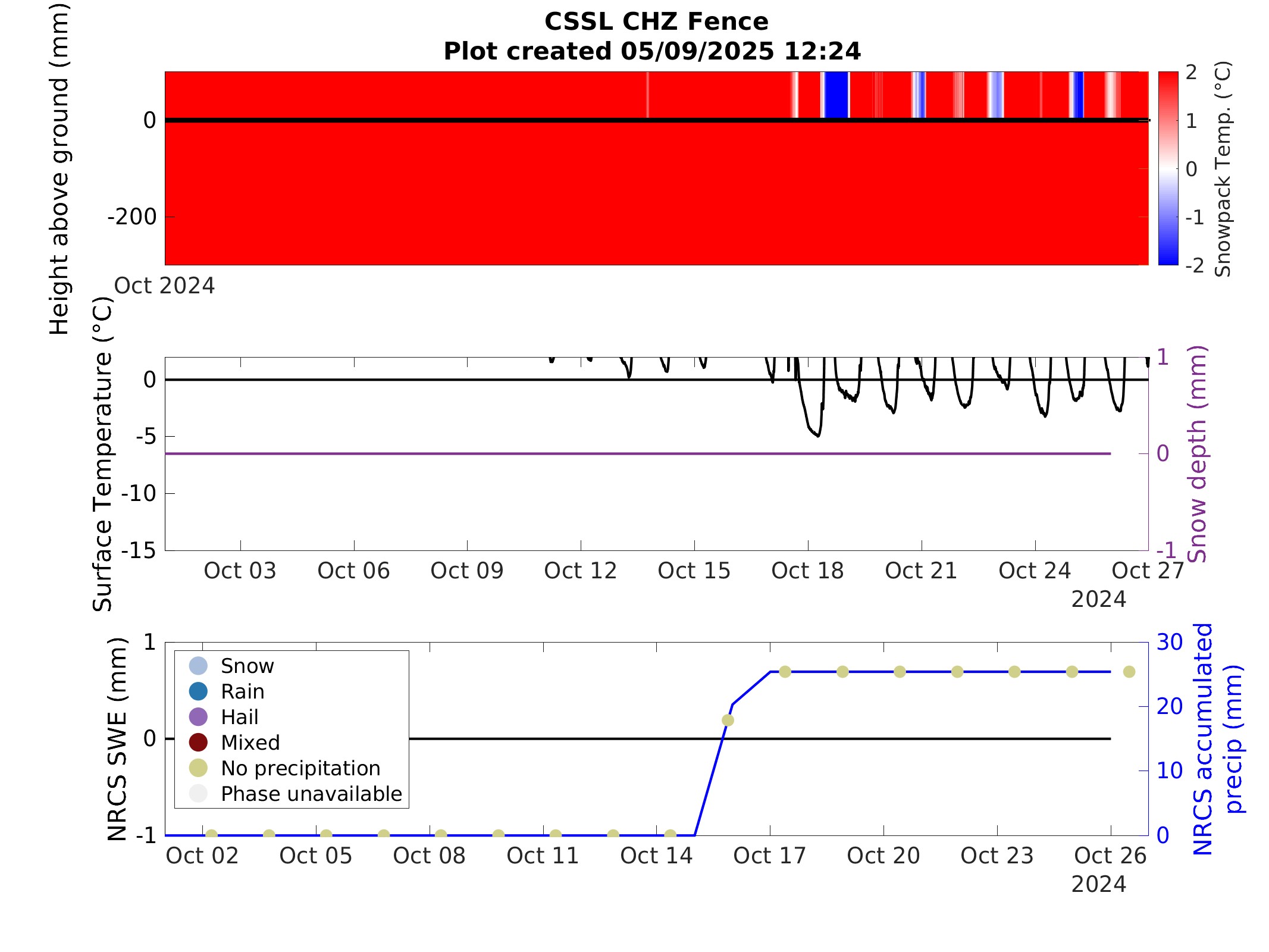Click the "Hail" legend marker dot
Image resolution: width=1269 pixels, height=952 pixels.
[198, 717]
